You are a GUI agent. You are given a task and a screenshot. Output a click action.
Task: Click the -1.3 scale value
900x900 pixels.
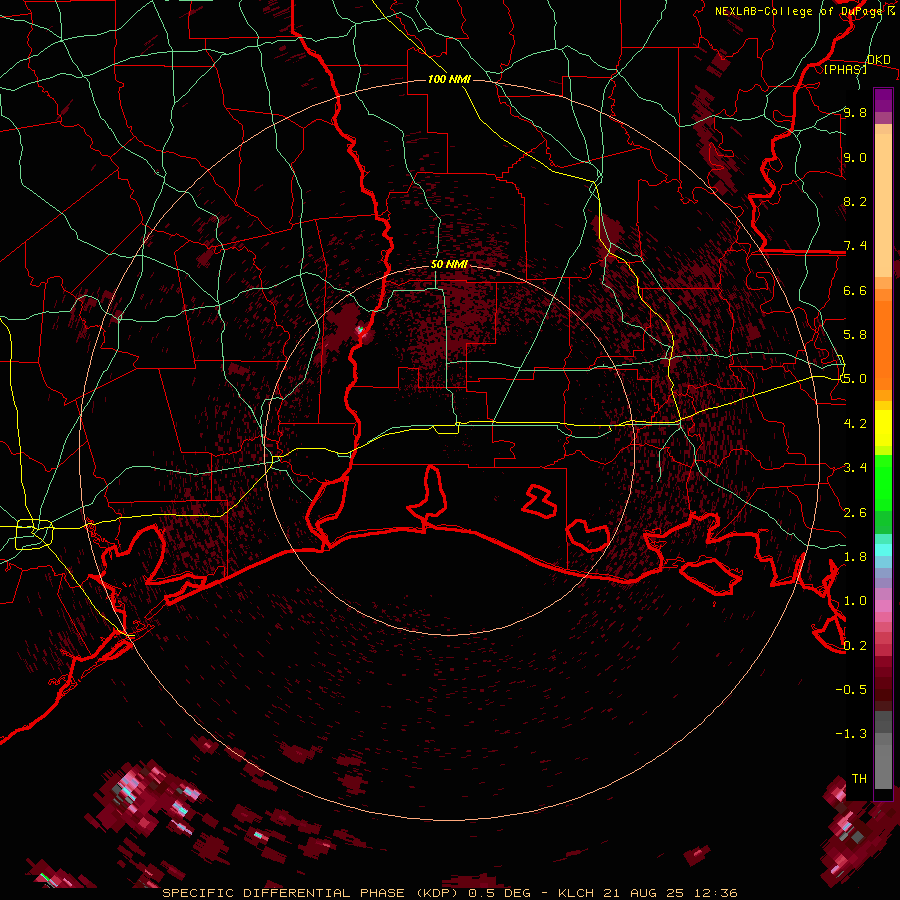(851, 734)
